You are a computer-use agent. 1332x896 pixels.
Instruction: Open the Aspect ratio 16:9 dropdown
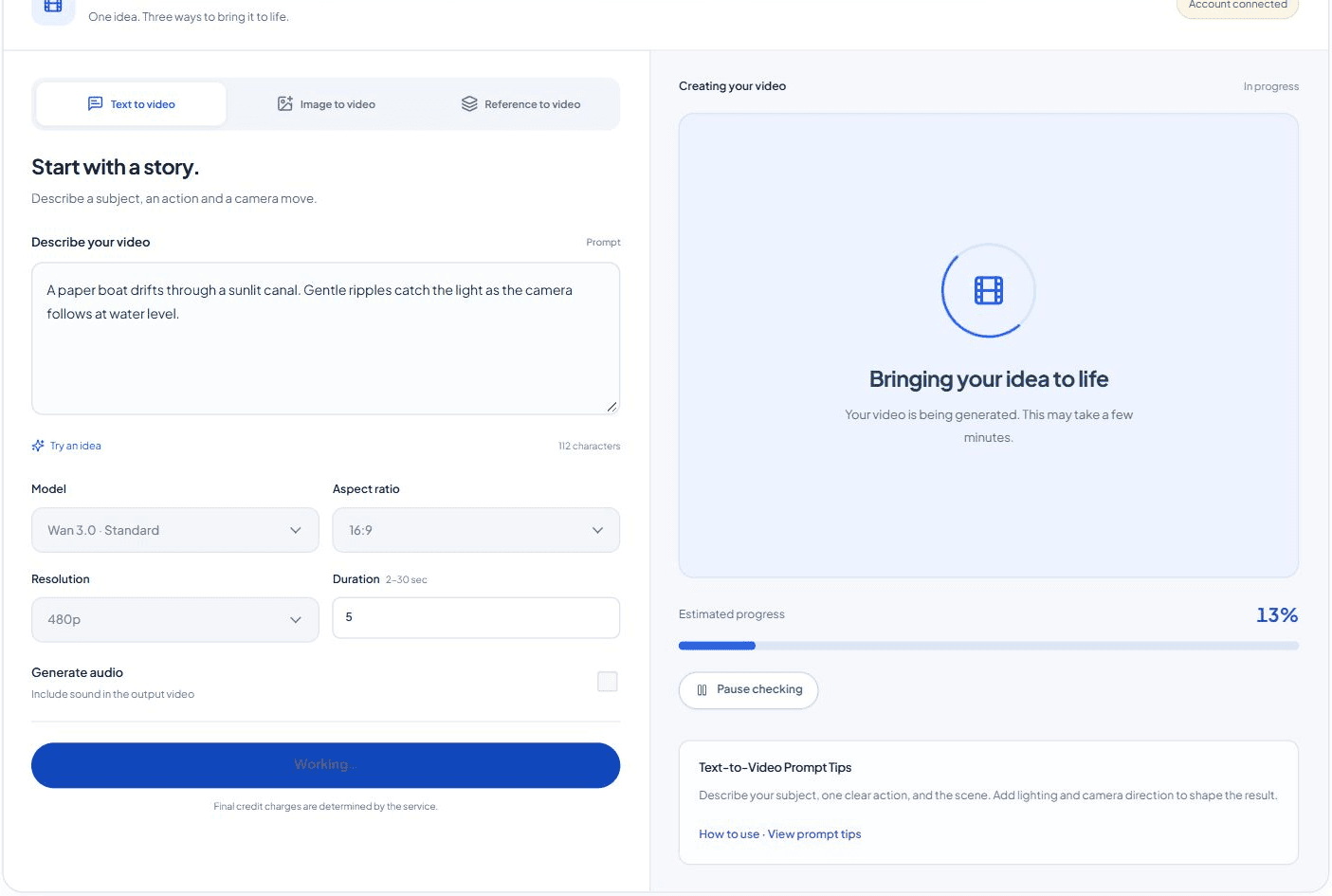[x=476, y=530]
